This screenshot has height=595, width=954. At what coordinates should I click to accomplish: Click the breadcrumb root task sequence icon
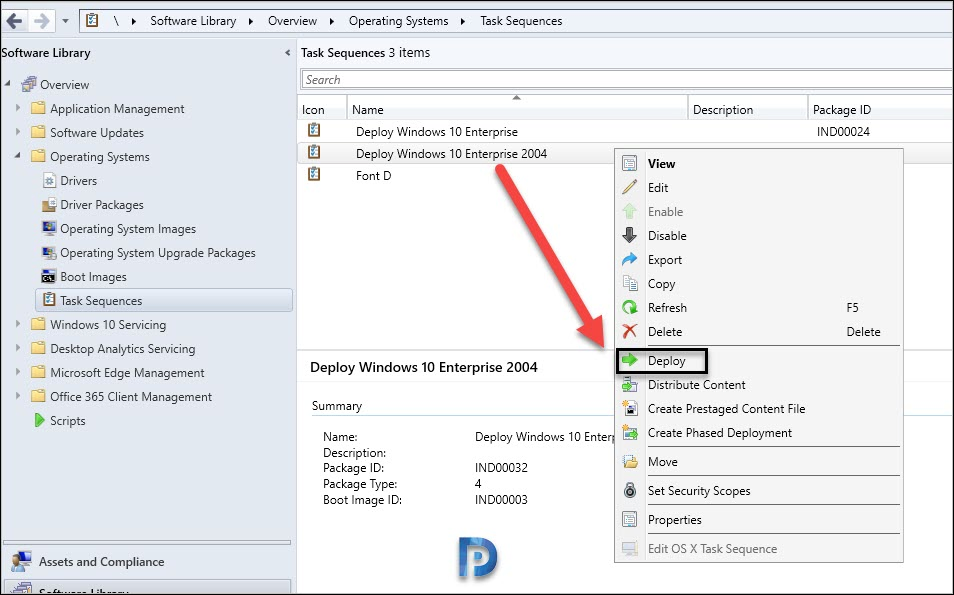click(x=92, y=21)
